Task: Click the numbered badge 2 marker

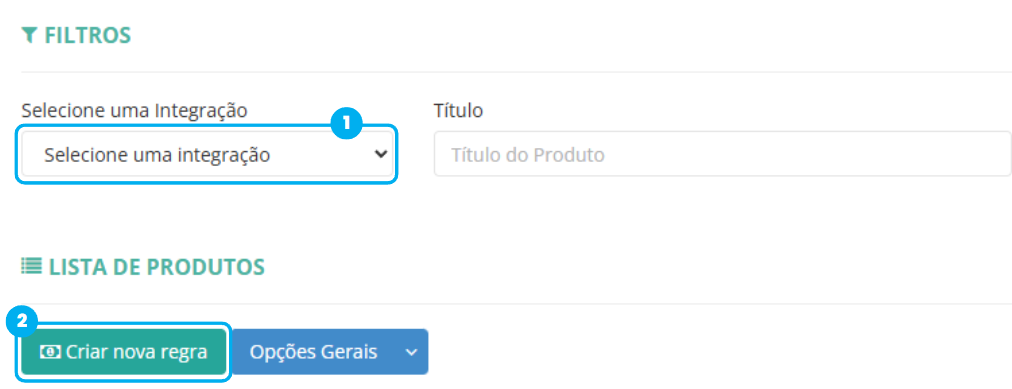Action: 21,323
